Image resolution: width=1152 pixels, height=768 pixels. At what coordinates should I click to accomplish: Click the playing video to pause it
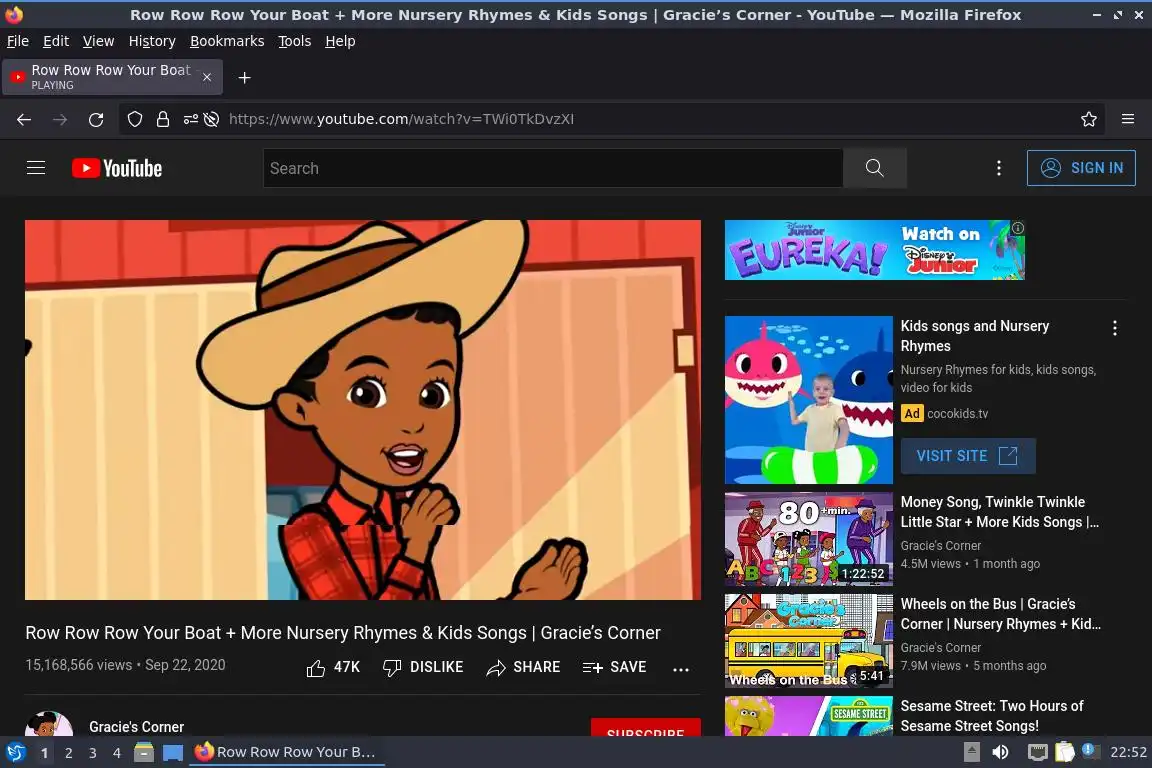click(x=363, y=409)
